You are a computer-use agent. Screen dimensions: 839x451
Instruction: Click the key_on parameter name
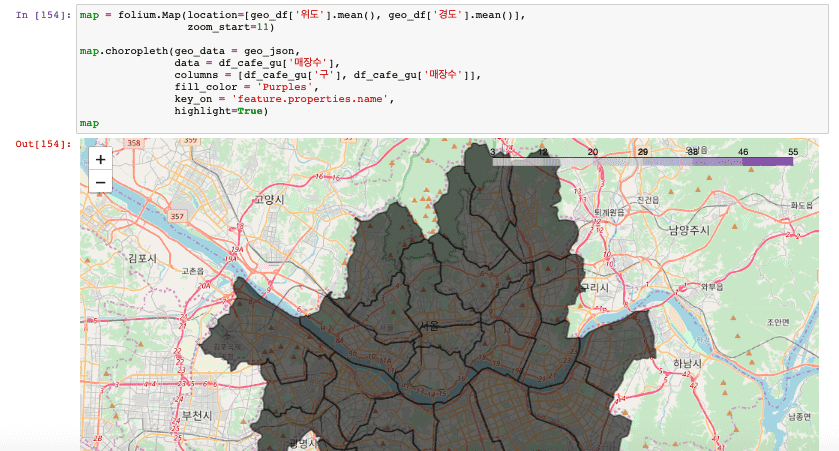tap(193, 99)
